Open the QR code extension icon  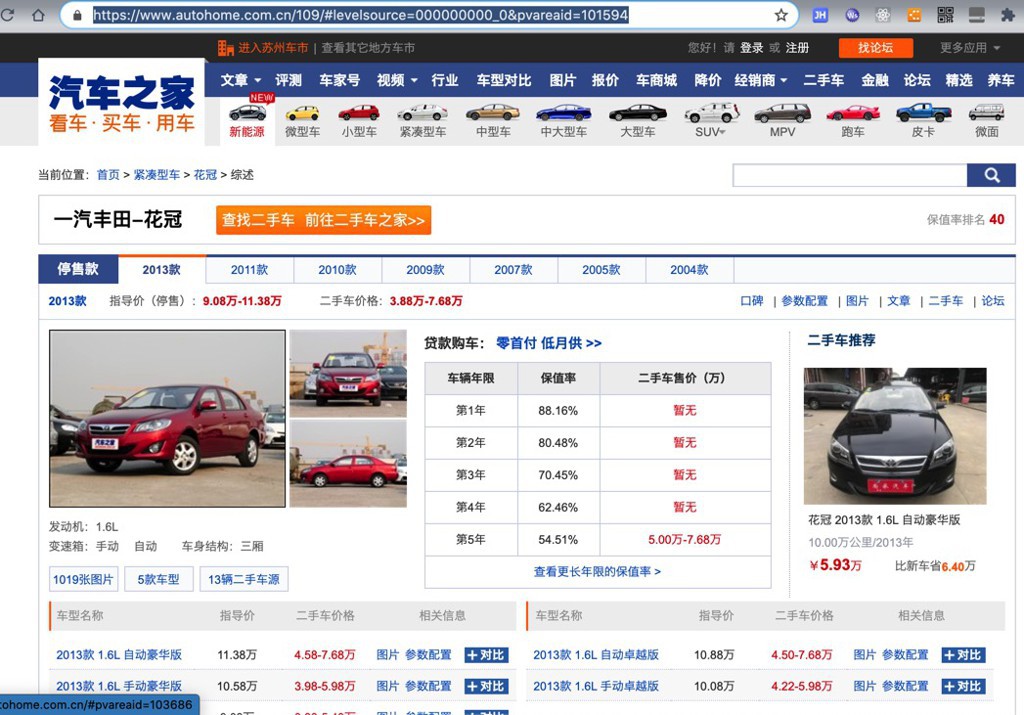945,15
